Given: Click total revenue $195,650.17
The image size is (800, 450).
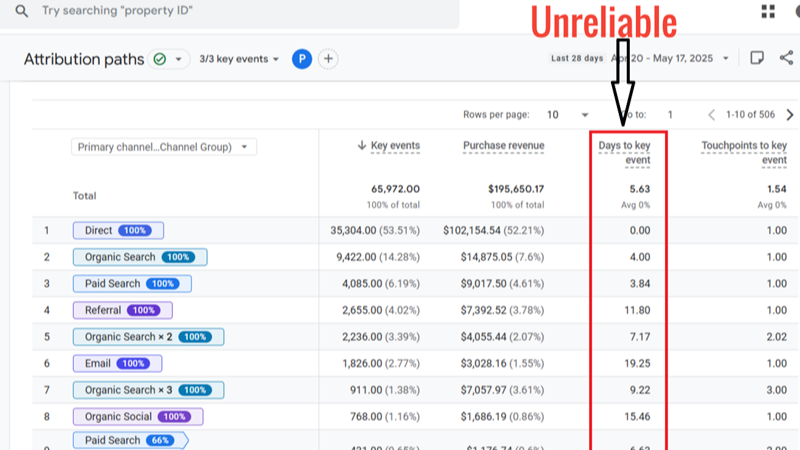Looking at the screenshot, I should [516, 189].
